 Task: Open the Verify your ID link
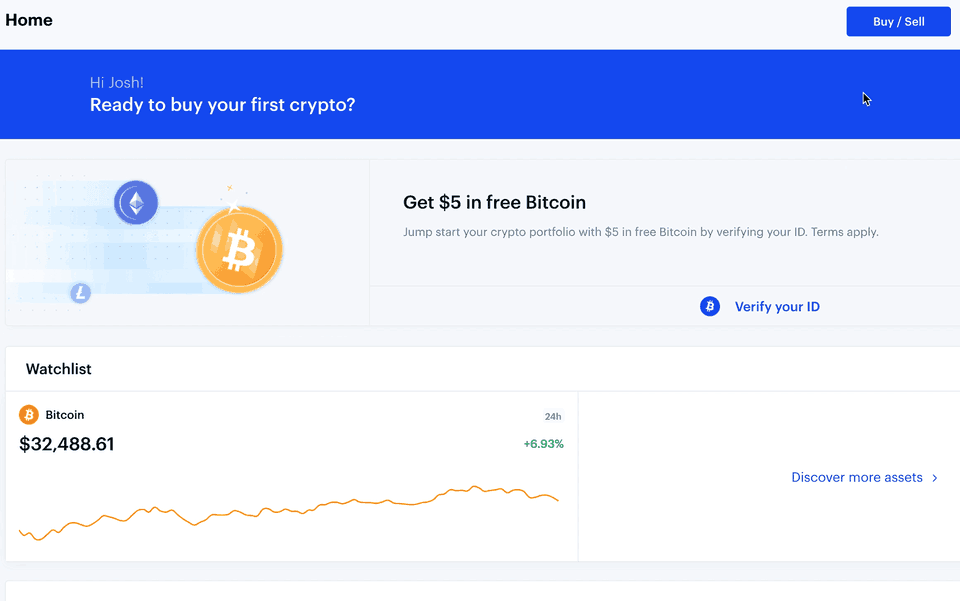(x=777, y=307)
